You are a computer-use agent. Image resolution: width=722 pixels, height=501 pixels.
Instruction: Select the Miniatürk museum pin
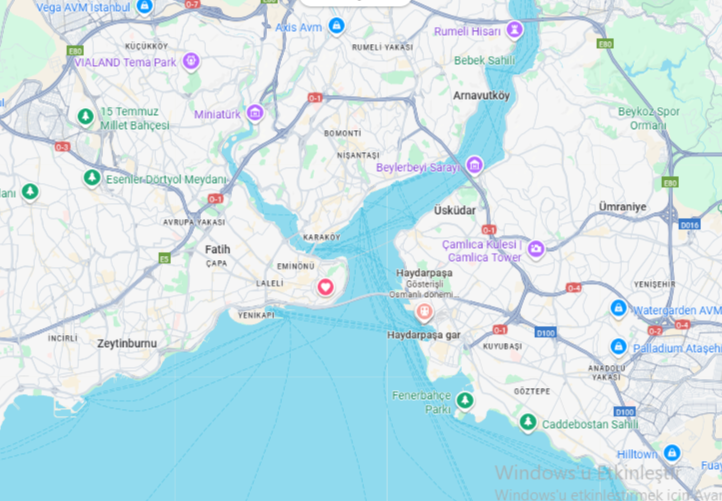coord(255,112)
